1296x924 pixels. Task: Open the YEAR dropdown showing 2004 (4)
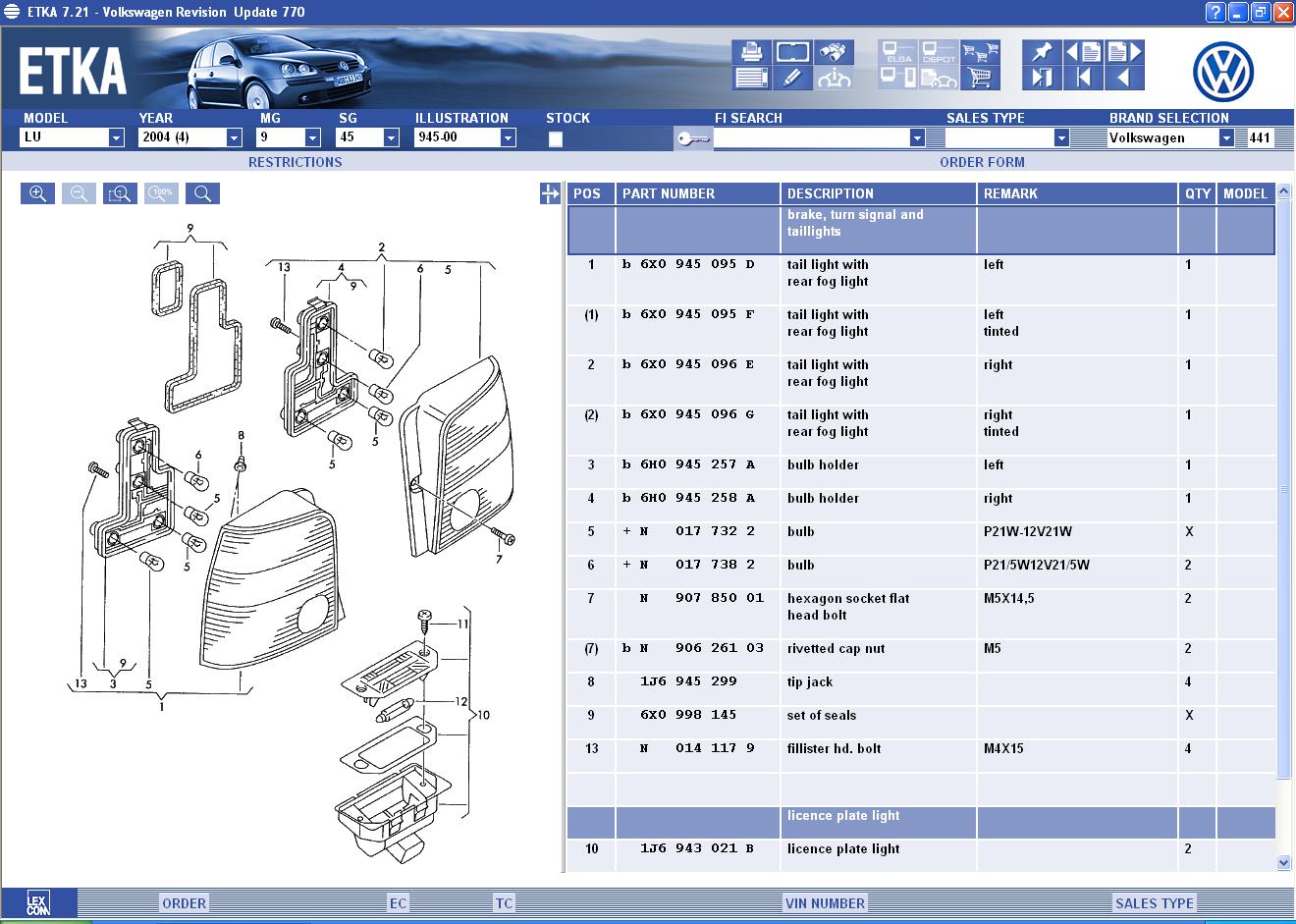(x=234, y=138)
